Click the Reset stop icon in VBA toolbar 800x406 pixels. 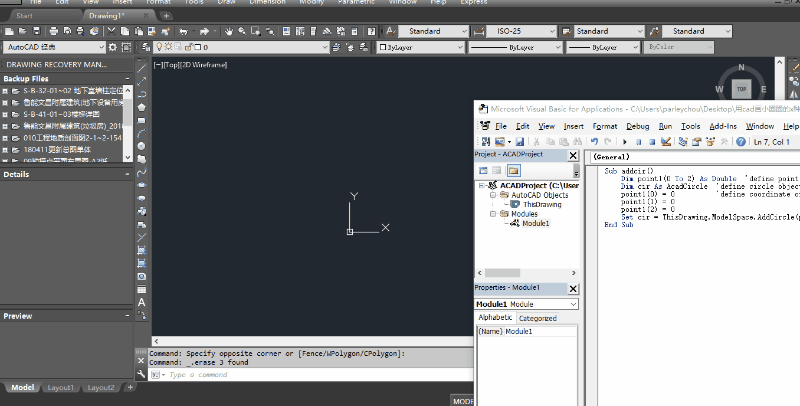point(652,142)
